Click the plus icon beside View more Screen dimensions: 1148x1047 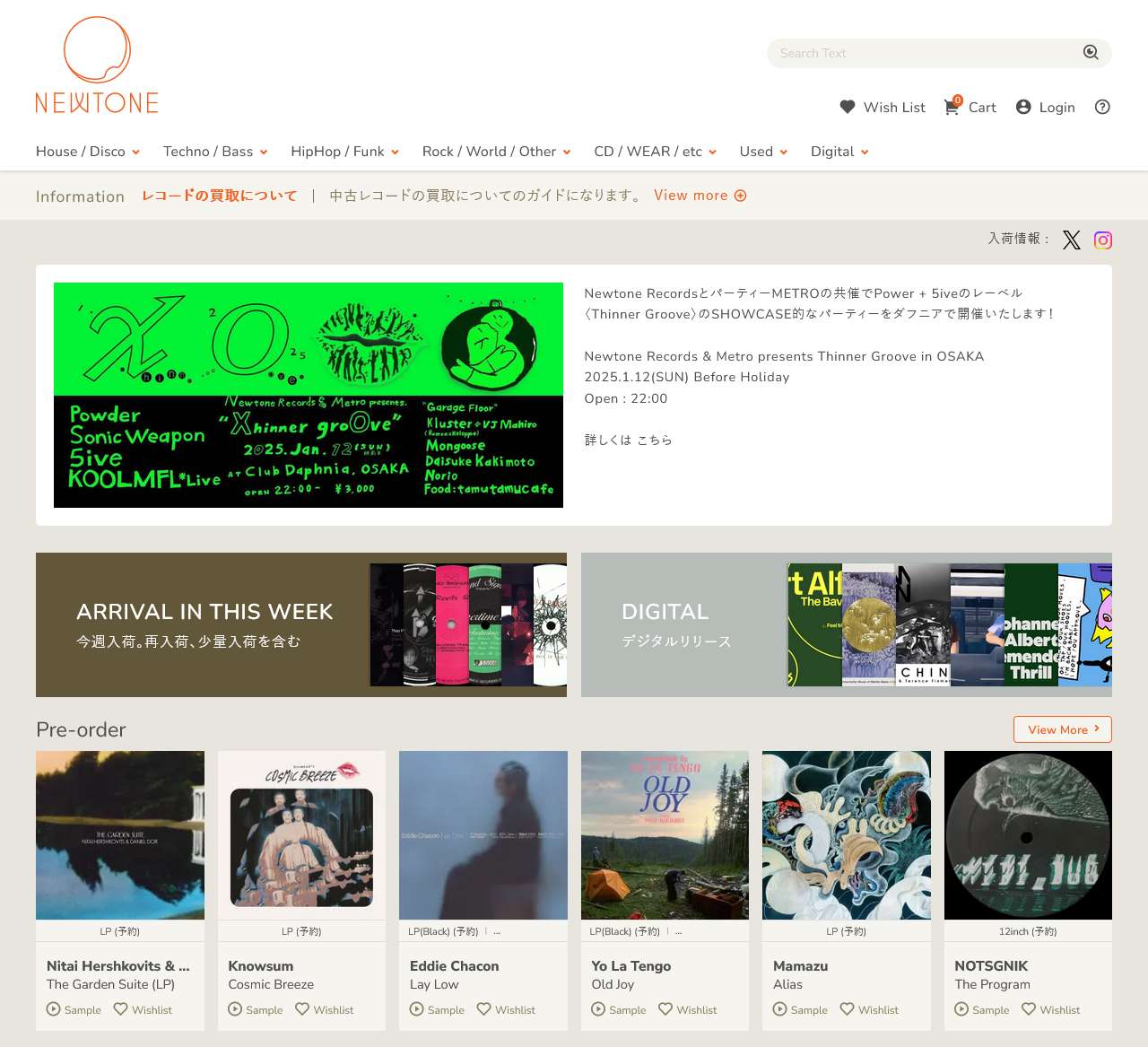coord(741,196)
